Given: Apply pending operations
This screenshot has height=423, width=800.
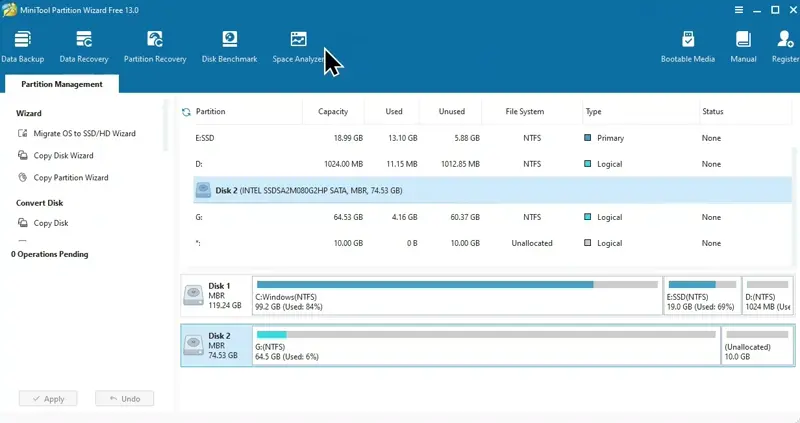Looking at the screenshot, I should point(48,399).
